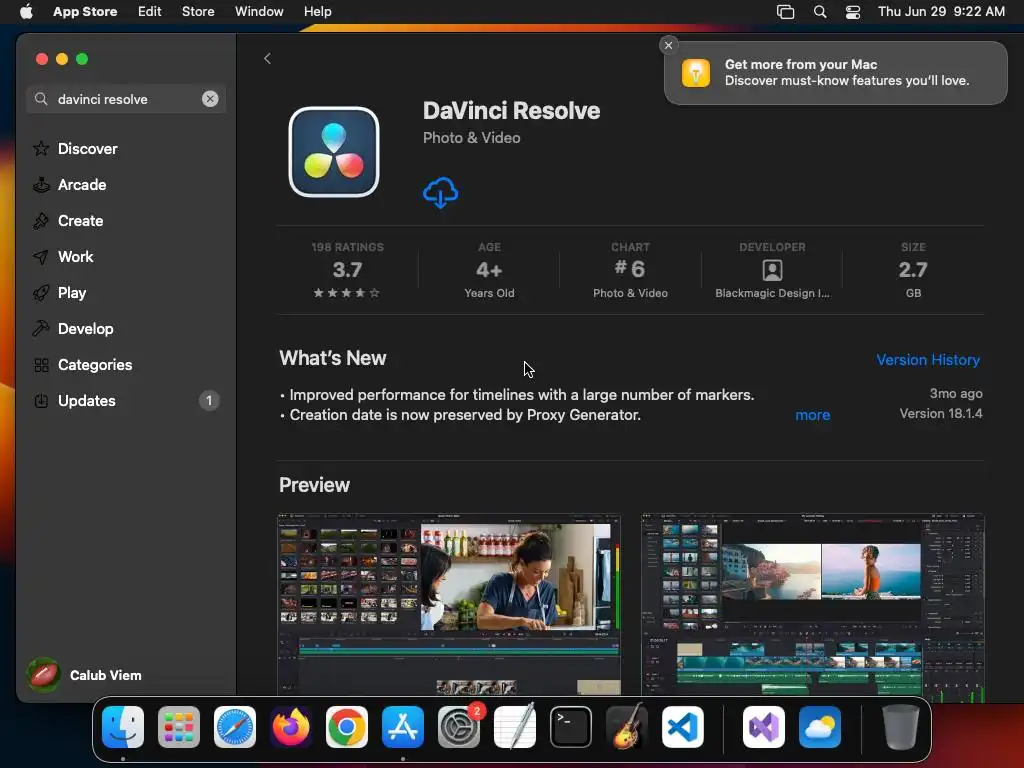Click the 3.7 star rating summary

(347, 270)
